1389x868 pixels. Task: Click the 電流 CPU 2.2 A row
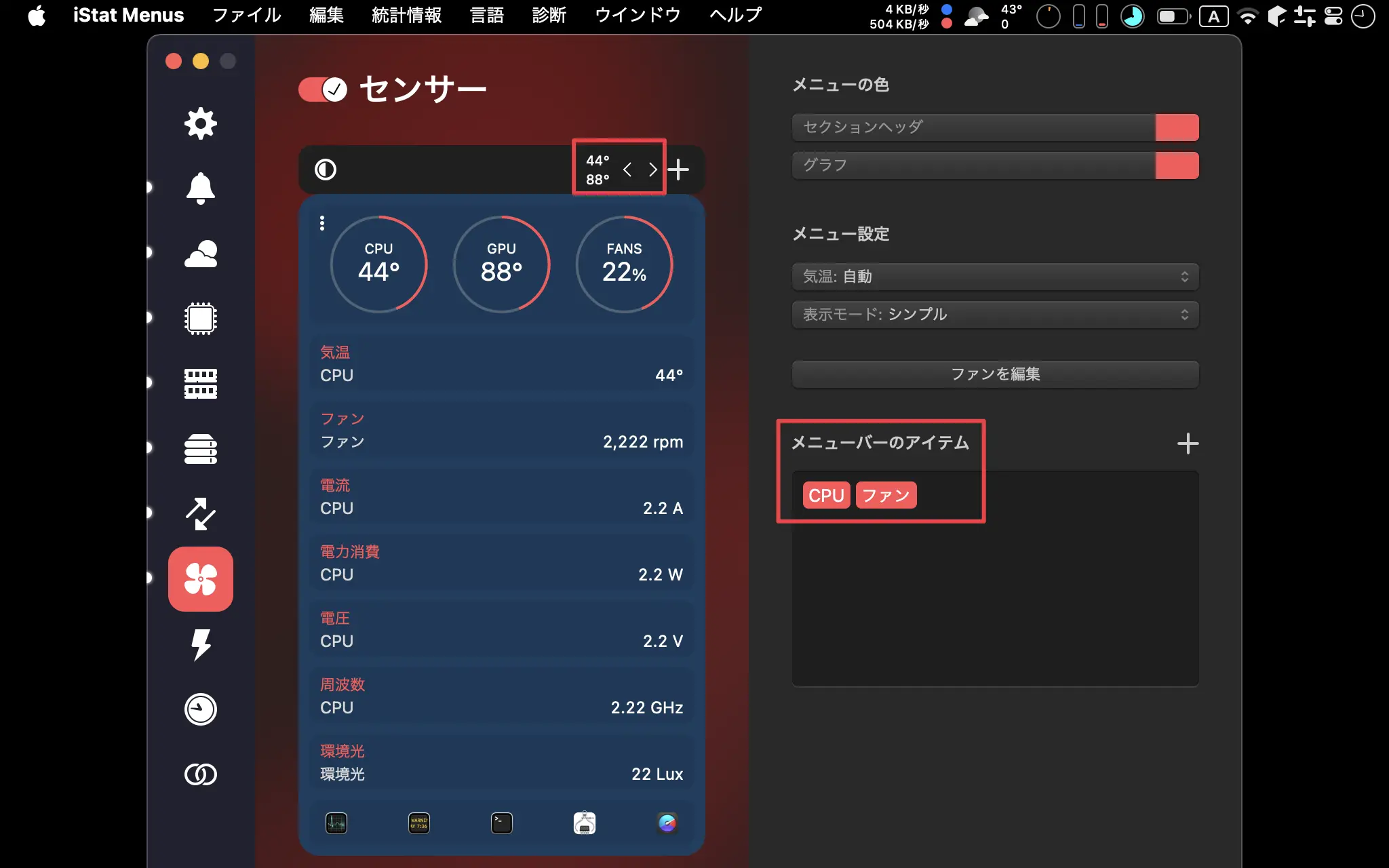[x=502, y=497]
